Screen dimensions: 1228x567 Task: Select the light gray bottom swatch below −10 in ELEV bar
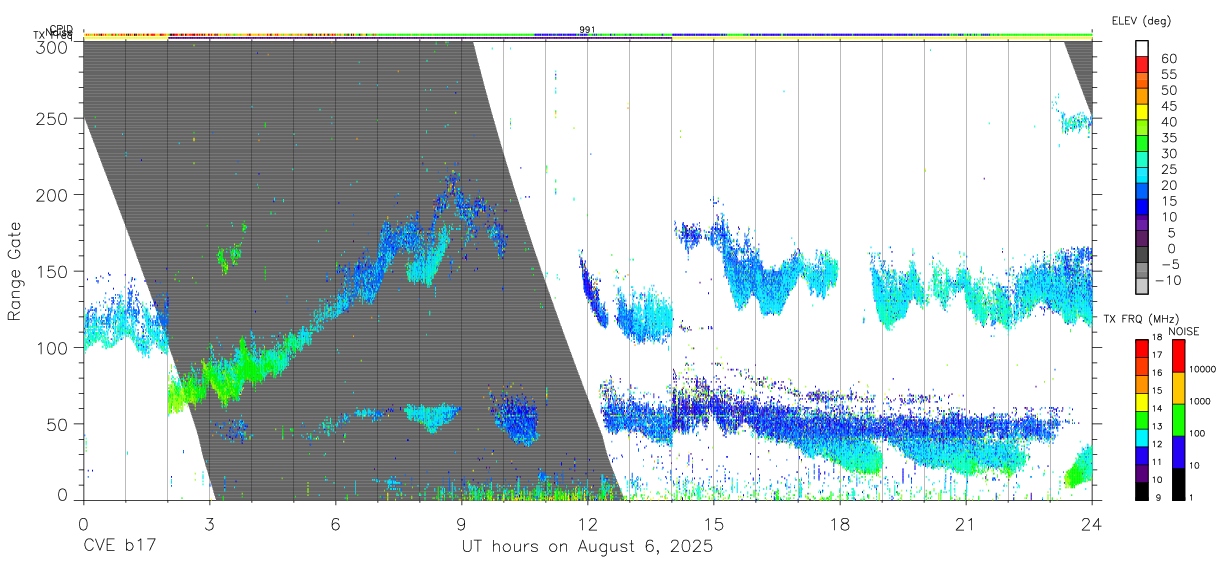pos(1142,287)
